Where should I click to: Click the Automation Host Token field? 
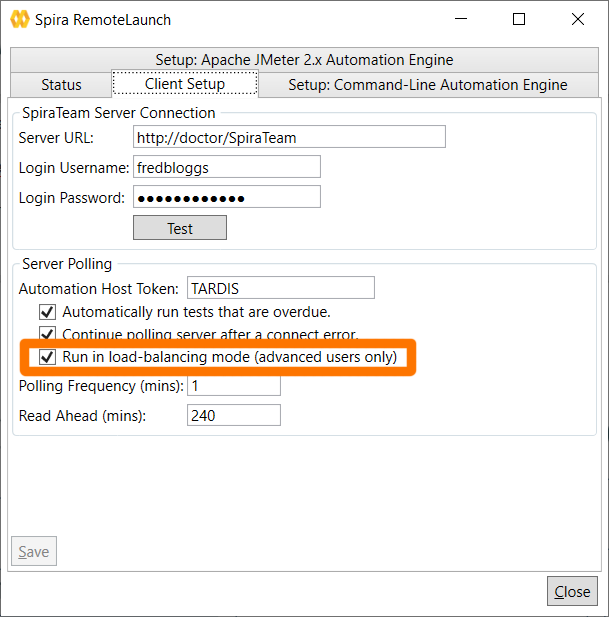(x=280, y=288)
